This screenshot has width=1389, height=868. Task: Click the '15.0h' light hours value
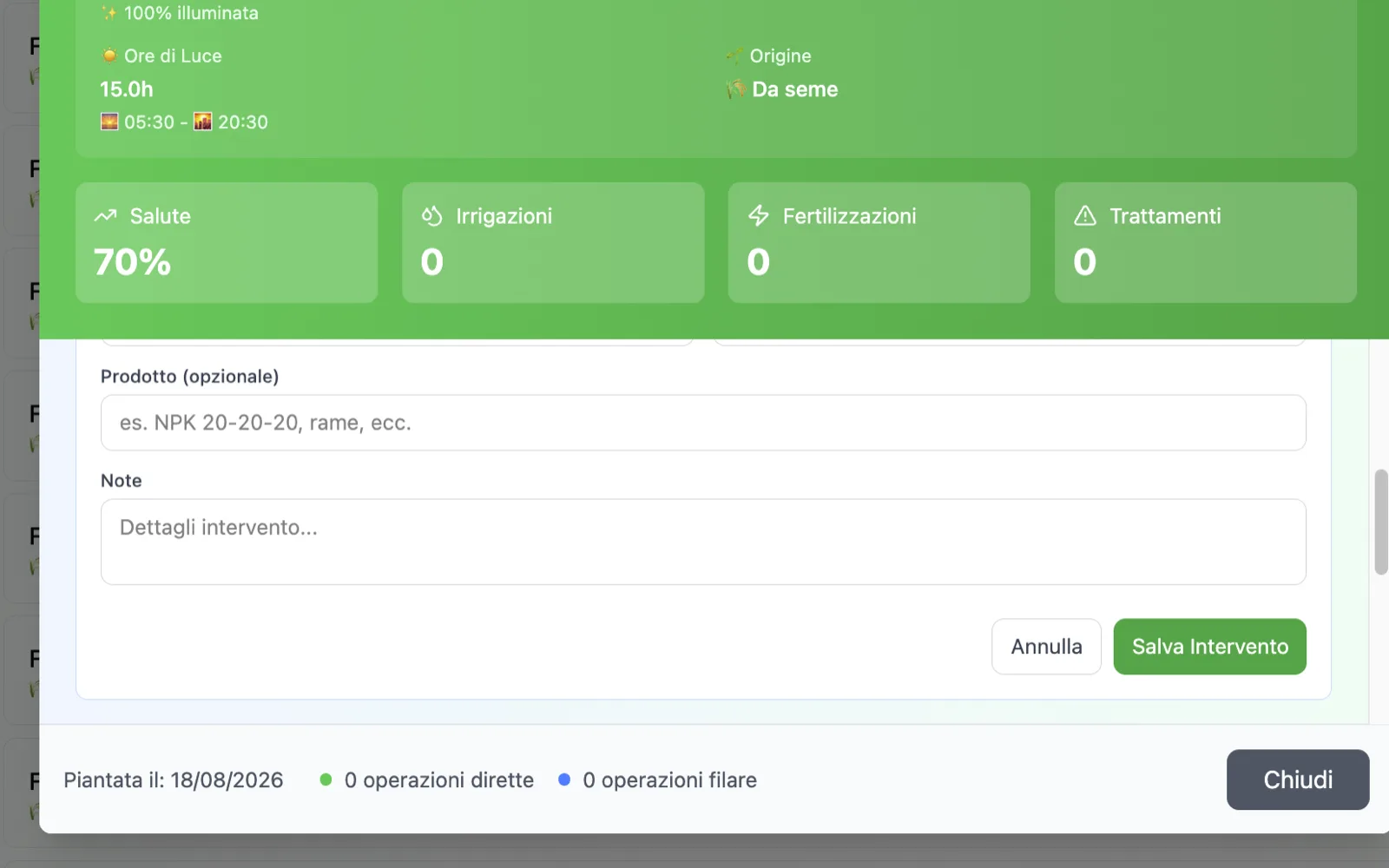coord(127,89)
